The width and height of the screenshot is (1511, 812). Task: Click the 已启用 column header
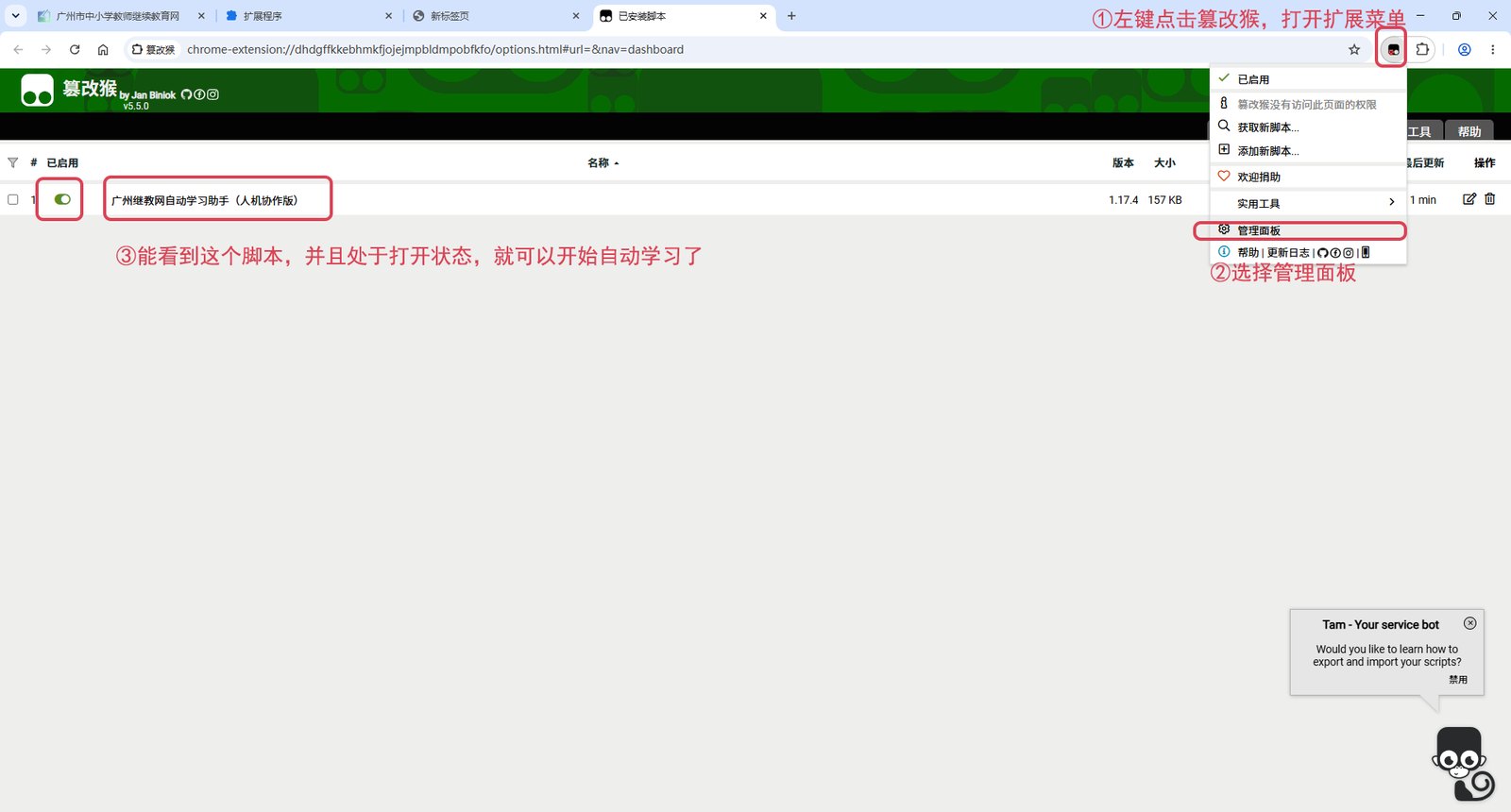click(x=62, y=162)
